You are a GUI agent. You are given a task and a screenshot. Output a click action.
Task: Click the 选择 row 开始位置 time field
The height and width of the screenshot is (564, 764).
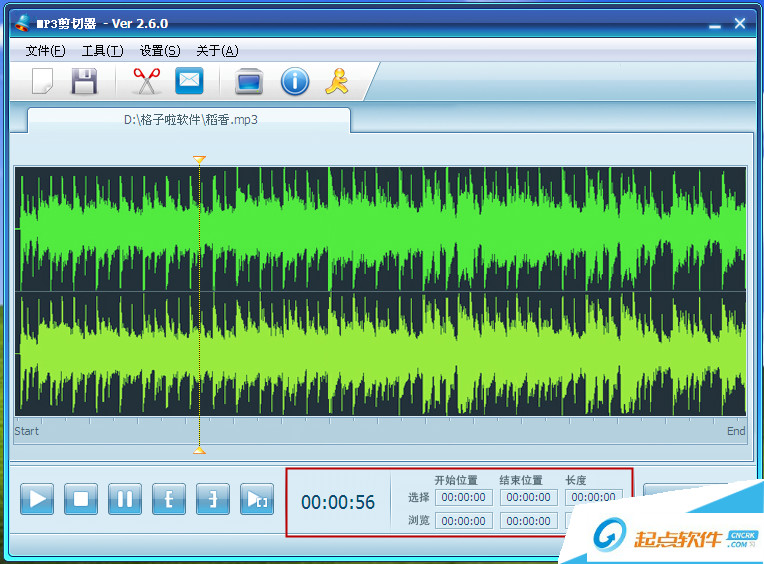[463, 497]
